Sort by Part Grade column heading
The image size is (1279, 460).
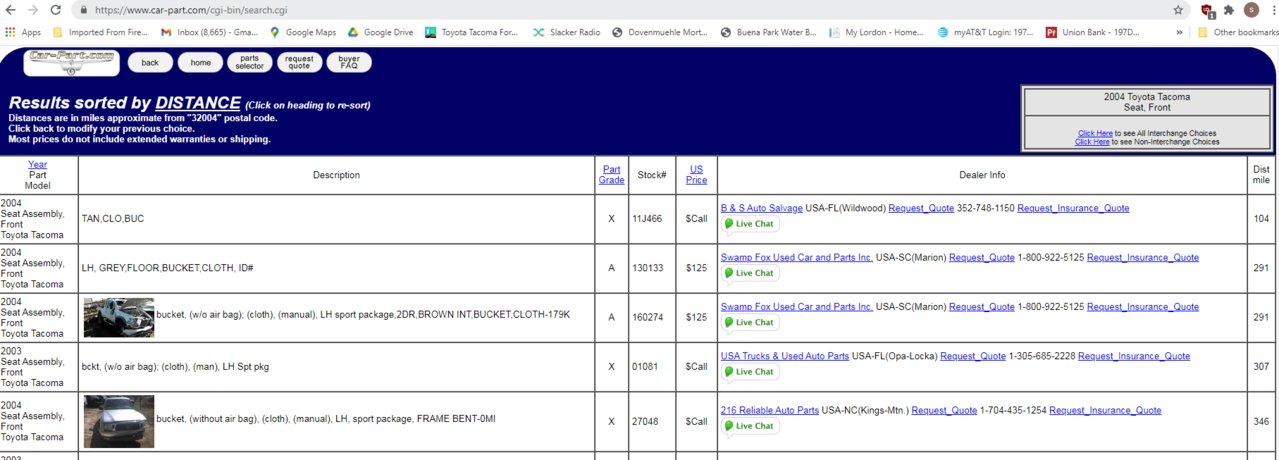pos(611,175)
